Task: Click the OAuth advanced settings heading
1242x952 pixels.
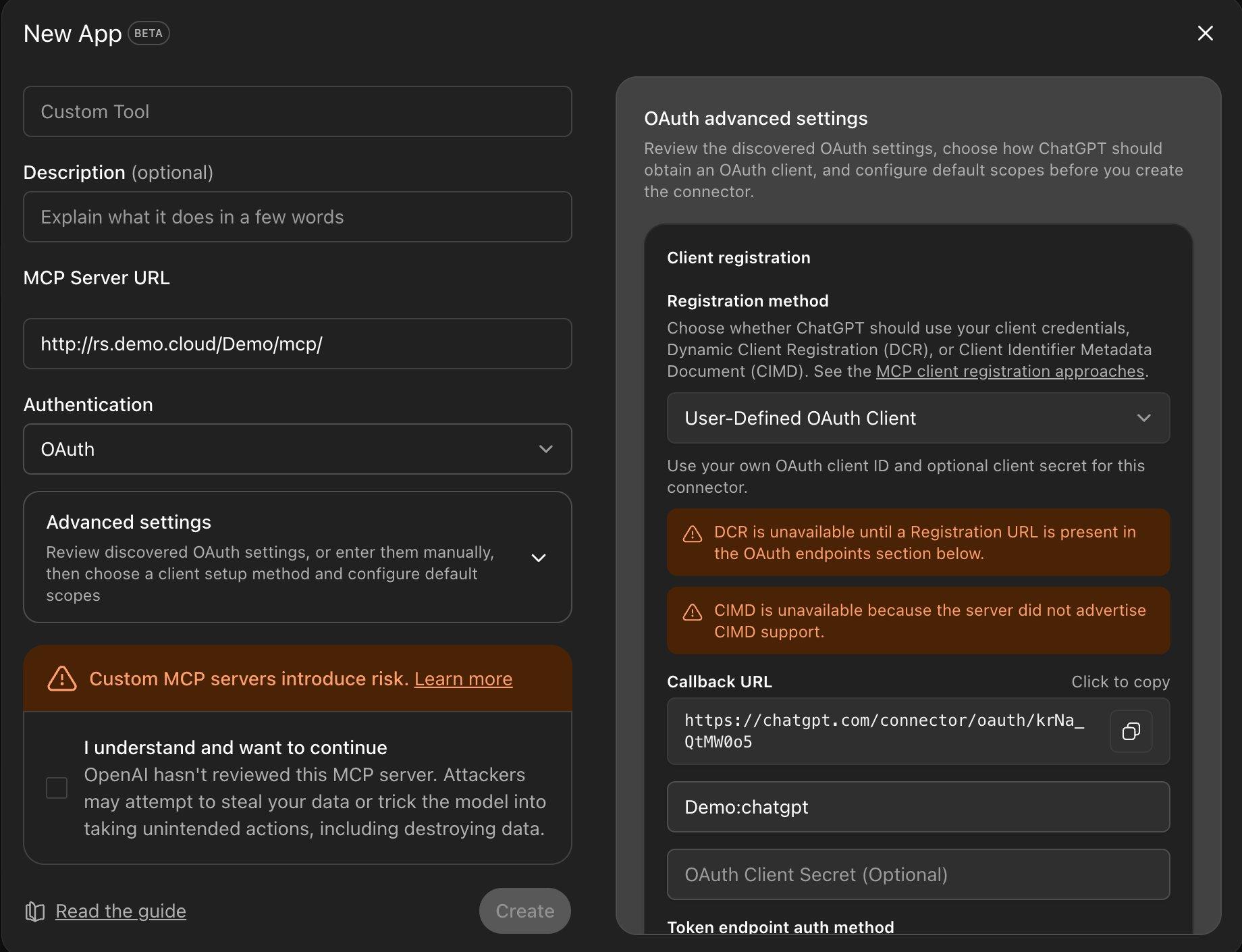Action: coord(756,118)
